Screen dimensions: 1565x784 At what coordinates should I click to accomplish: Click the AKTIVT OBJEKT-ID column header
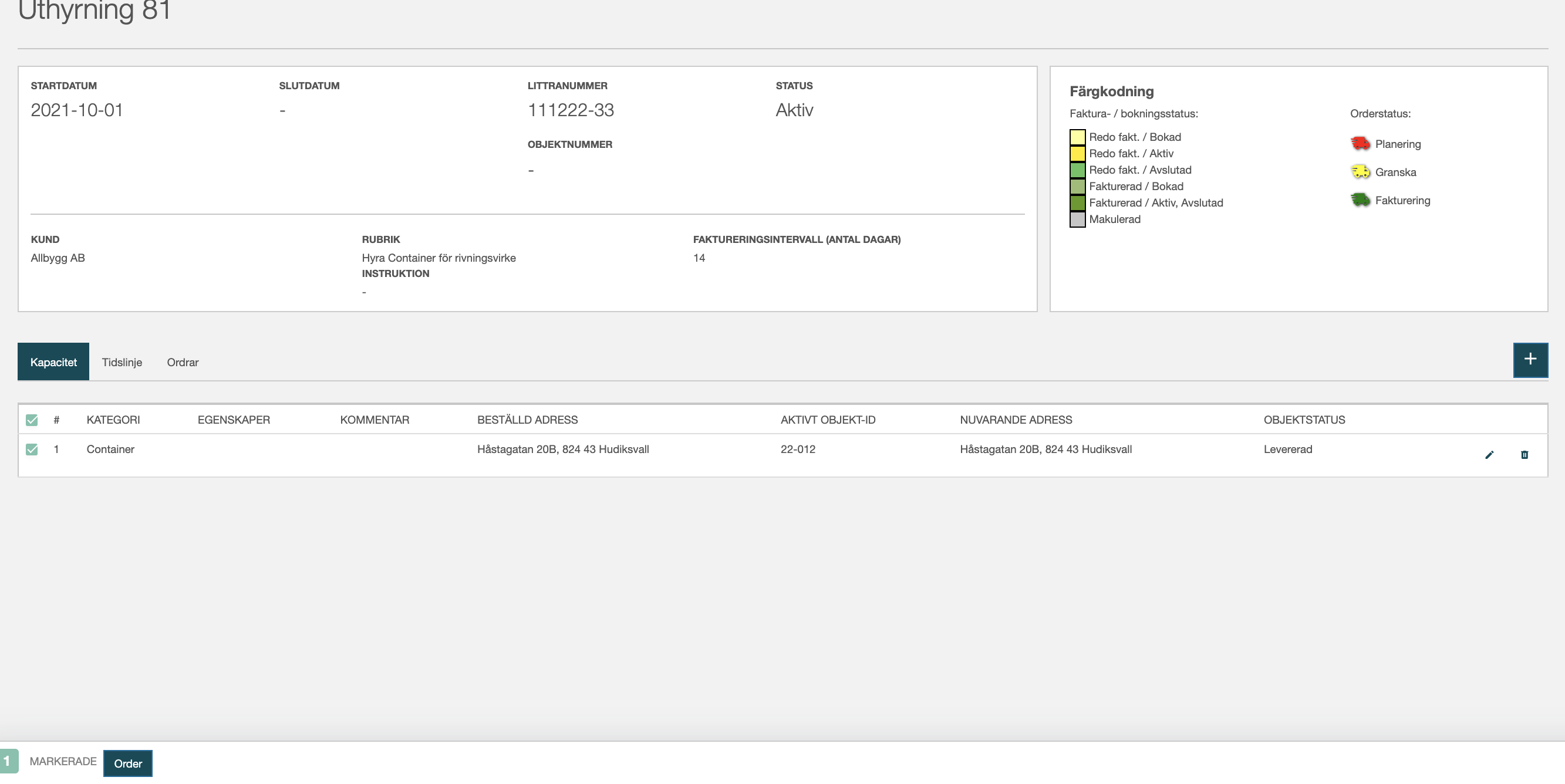(x=828, y=420)
